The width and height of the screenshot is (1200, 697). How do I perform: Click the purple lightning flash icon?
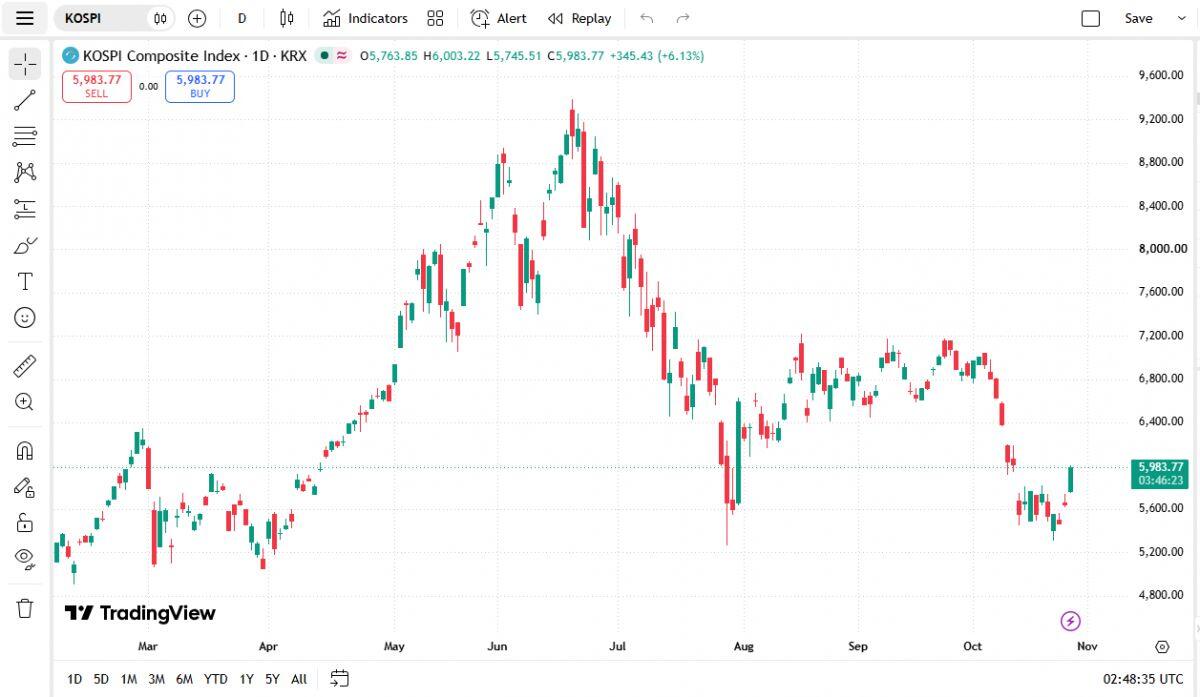1071,621
